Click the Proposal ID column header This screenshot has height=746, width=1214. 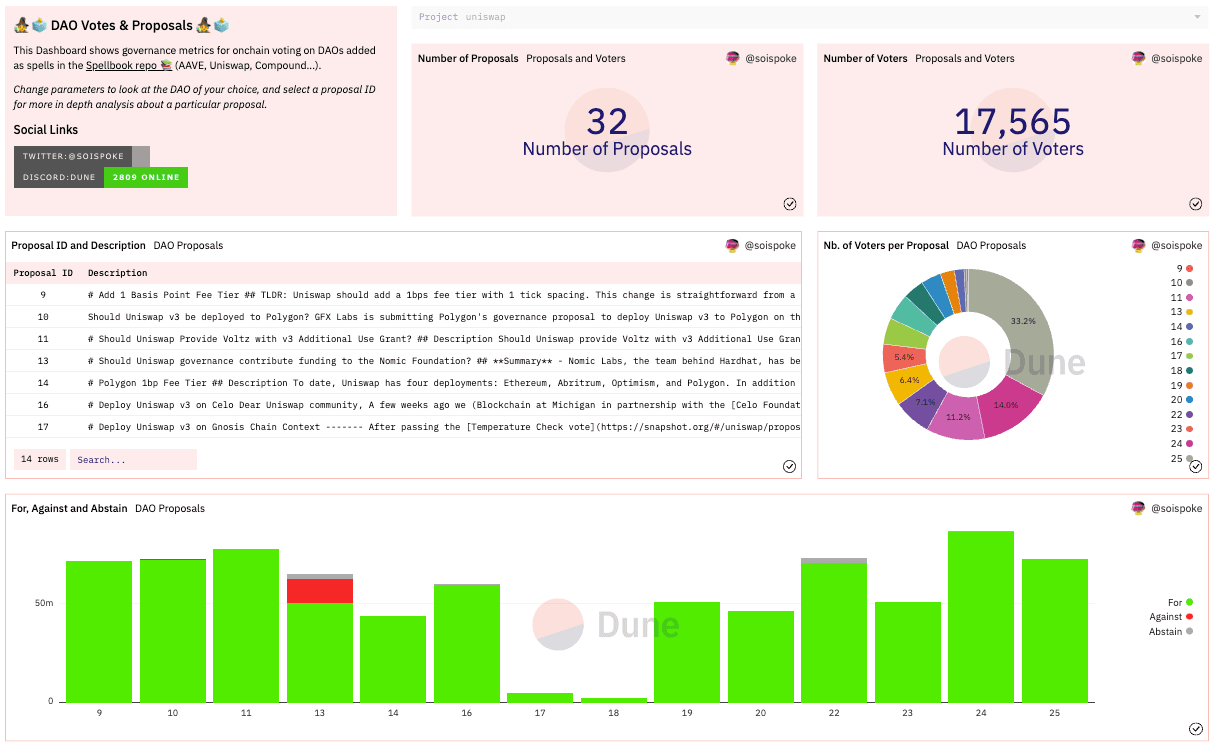tap(43, 273)
